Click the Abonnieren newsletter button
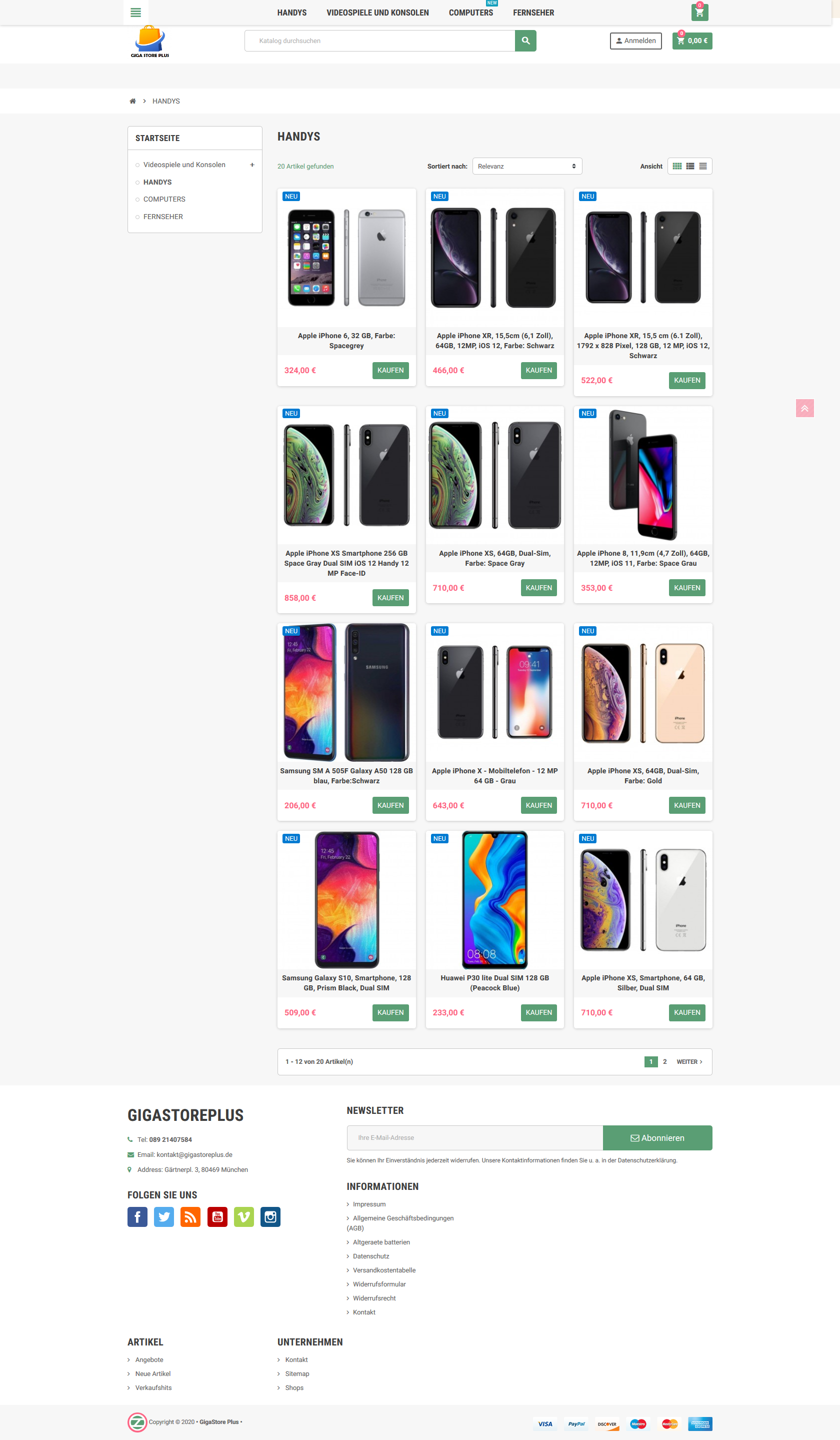This screenshot has height=1440, width=840. 657,1138
